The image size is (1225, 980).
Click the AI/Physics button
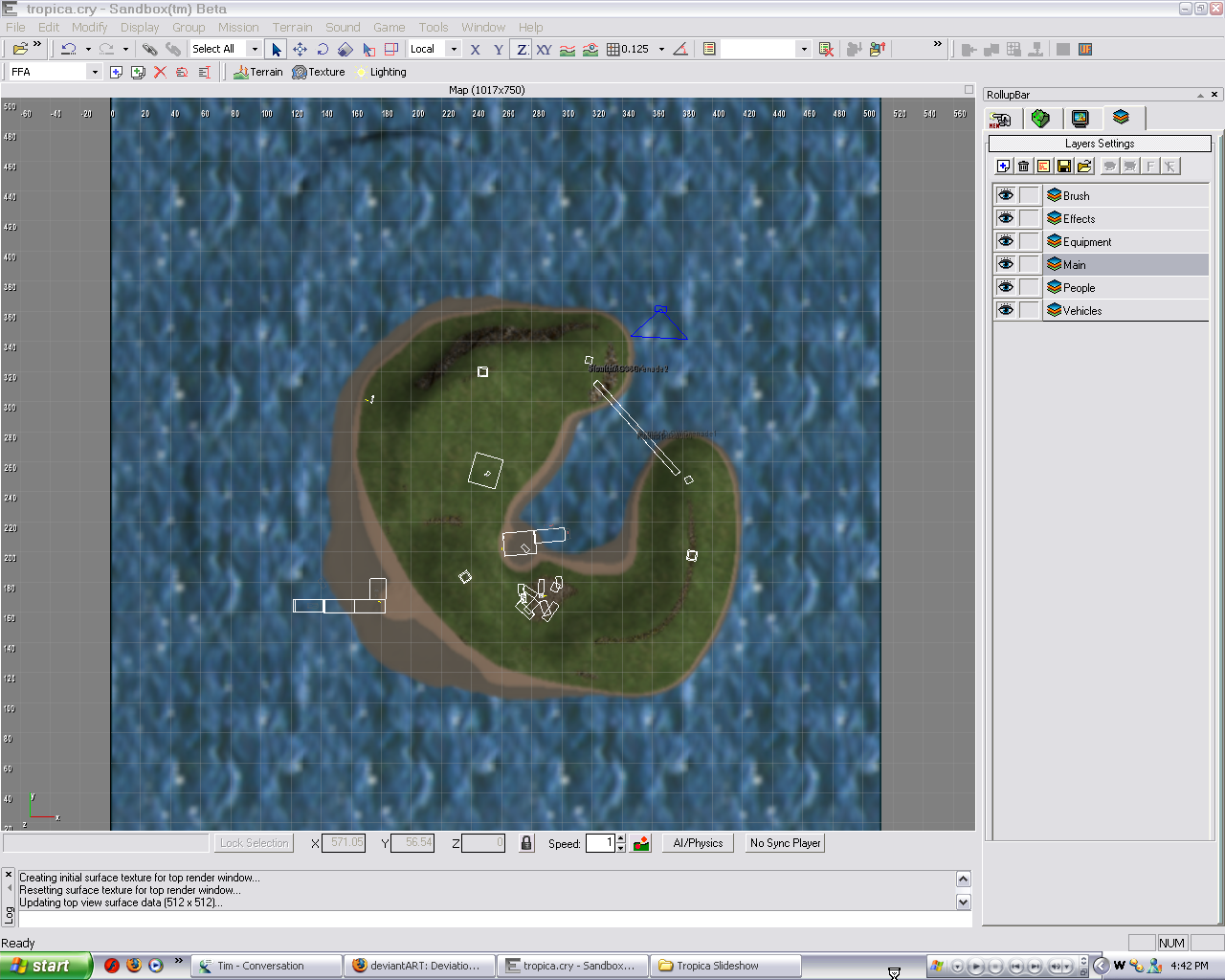698,843
